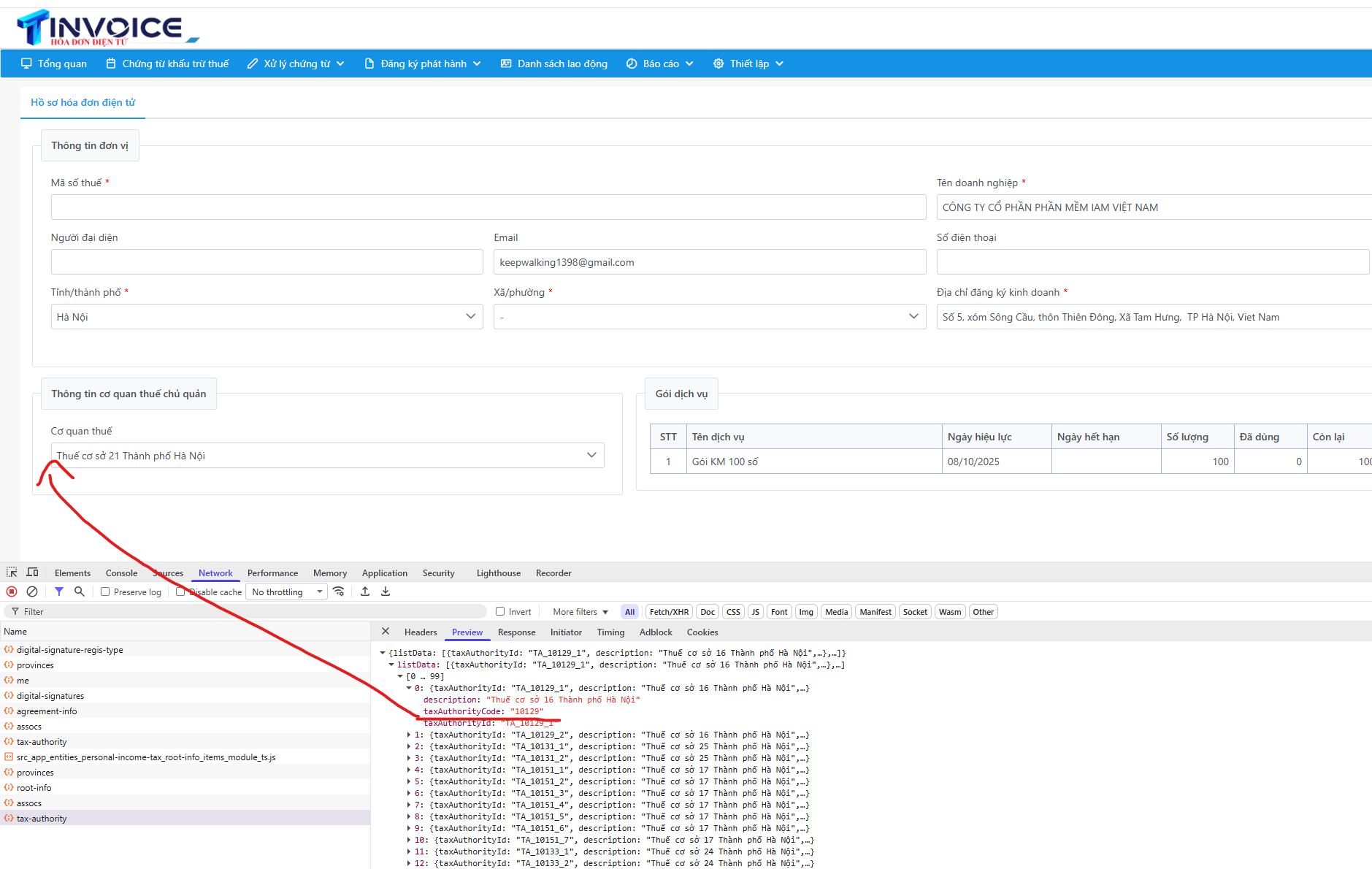Image resolution: width=1372 pixels, height=869 pixels.
Task: Filter requests by CSS type
Action: click(733, 612)
